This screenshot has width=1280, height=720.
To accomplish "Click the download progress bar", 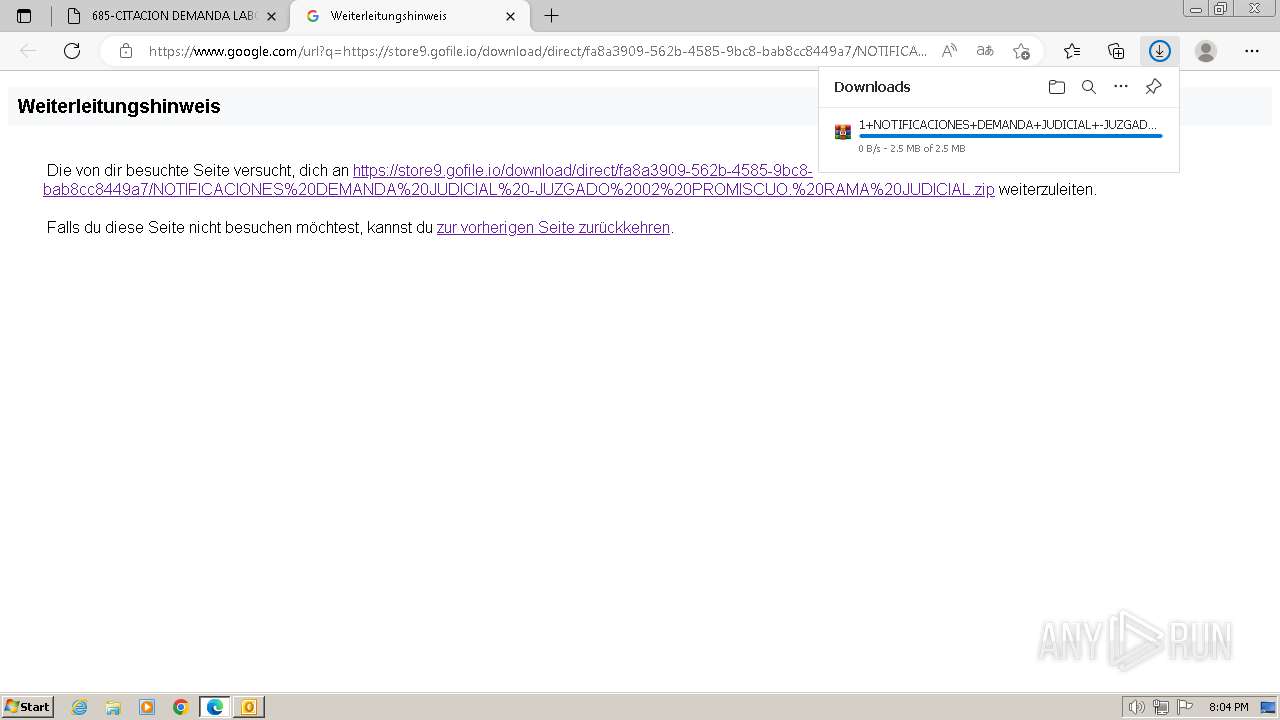I will (1010, 136).
